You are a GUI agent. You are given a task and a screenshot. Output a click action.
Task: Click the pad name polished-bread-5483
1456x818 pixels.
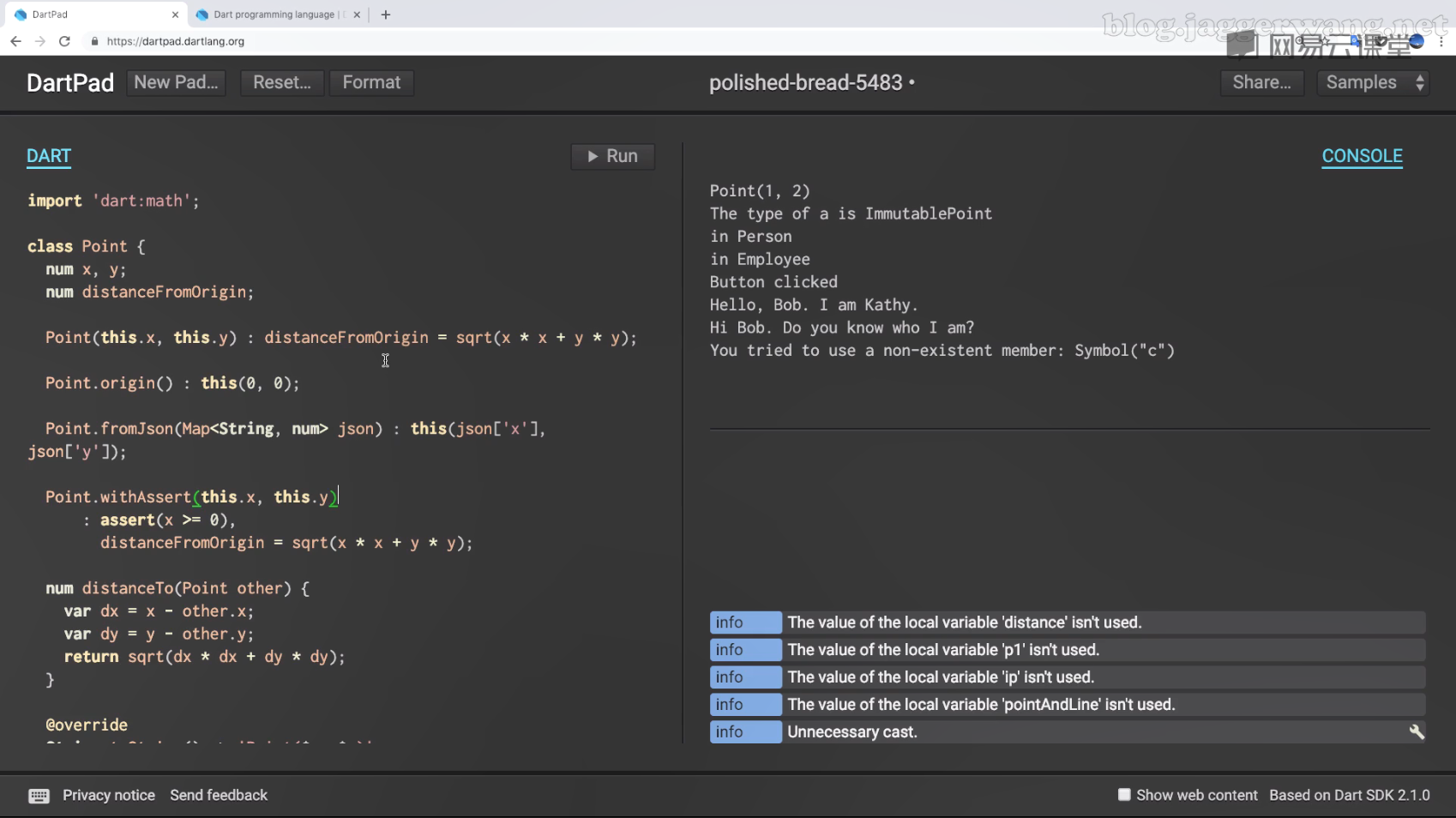(x=805, y=82)
